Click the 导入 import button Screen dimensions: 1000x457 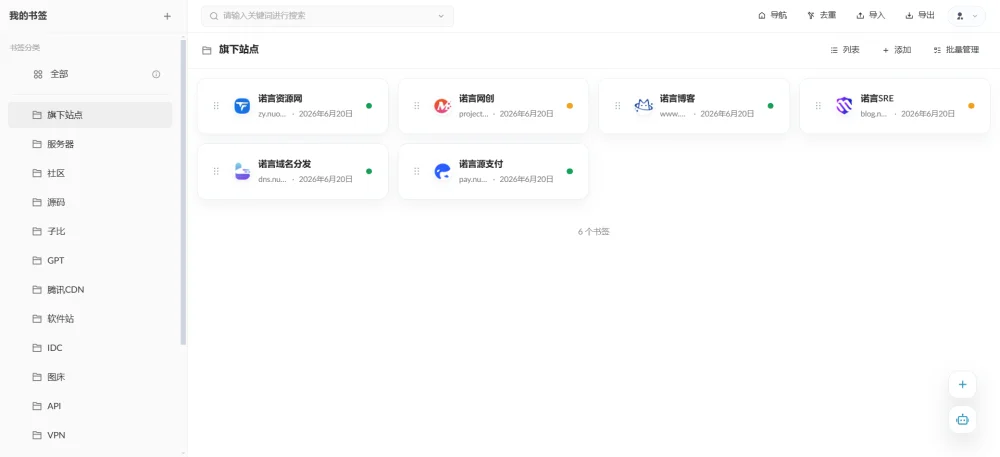(x=871, y=16)
